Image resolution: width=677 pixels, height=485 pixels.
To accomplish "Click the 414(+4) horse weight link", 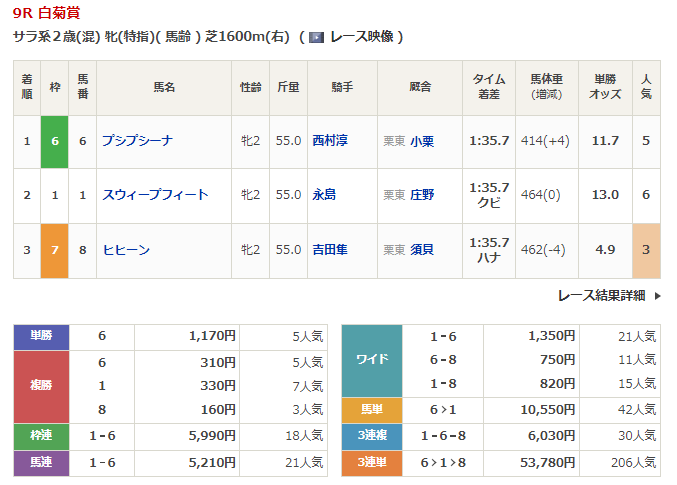I will (x=545, y=141).
